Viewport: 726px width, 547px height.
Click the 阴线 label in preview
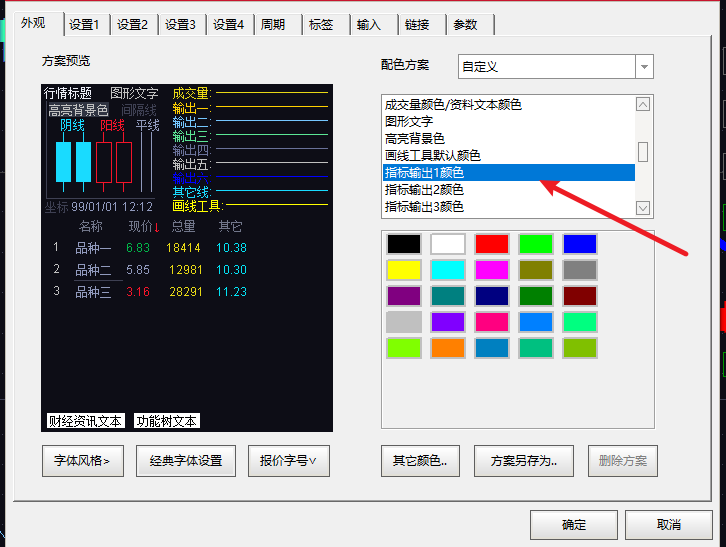(x=72, y=125)
